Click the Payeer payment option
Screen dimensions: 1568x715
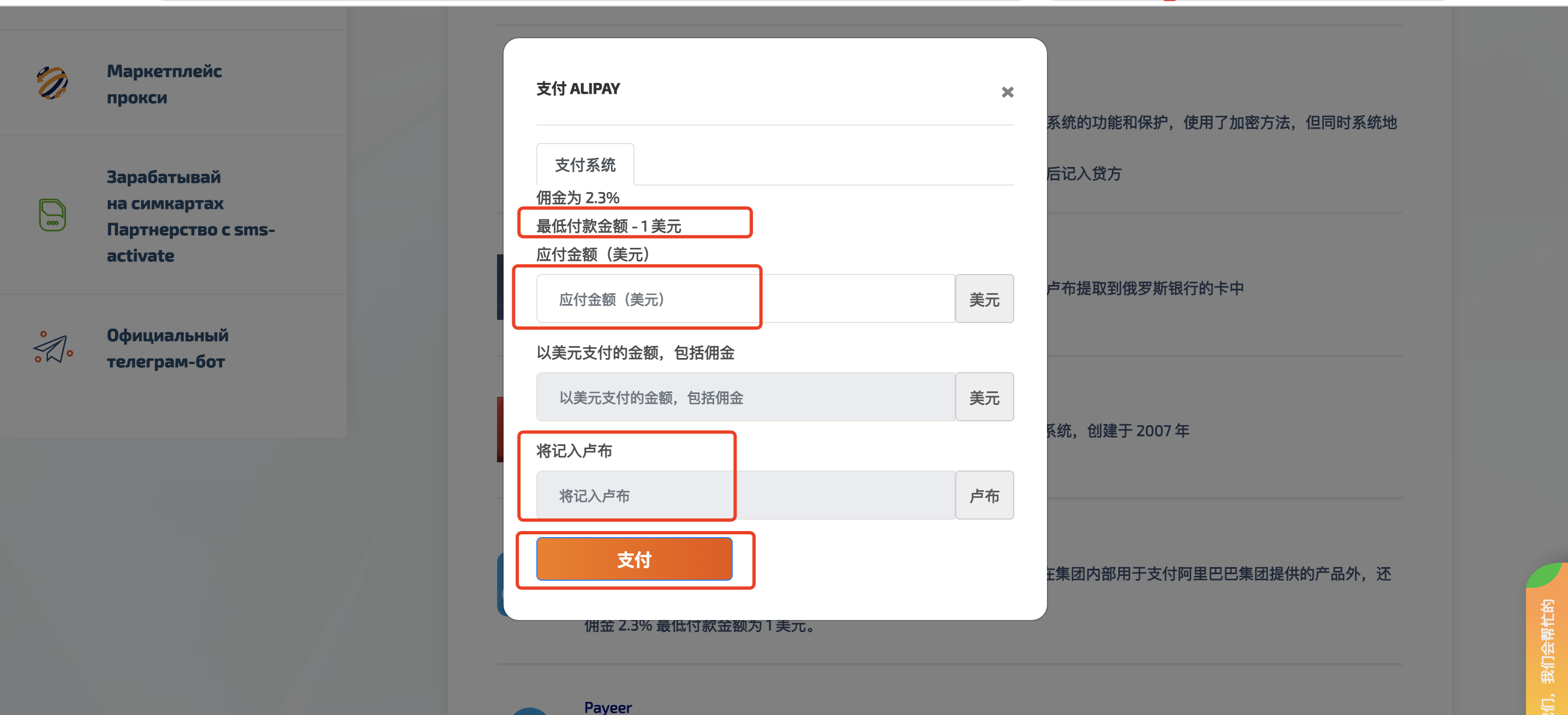[x=607, y=707]
